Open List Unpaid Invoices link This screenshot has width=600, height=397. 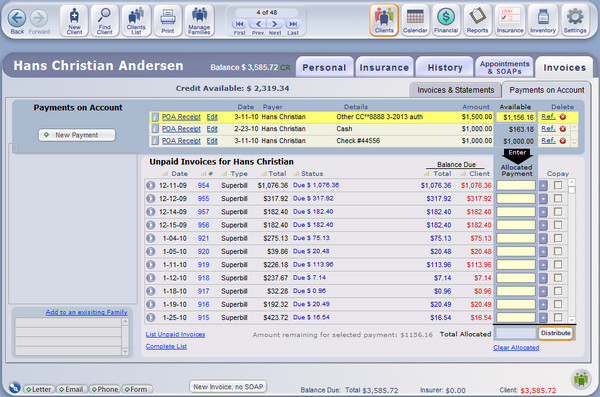(175, 335)
